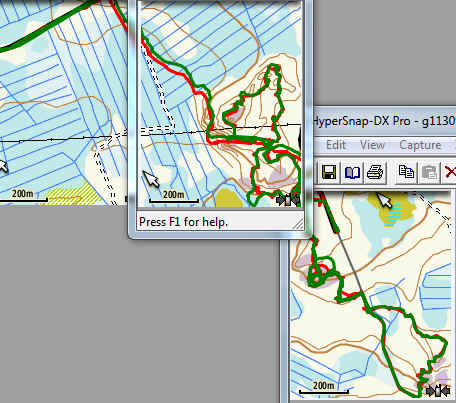
Task: Open the View menu
Action: tap(372, 145)
